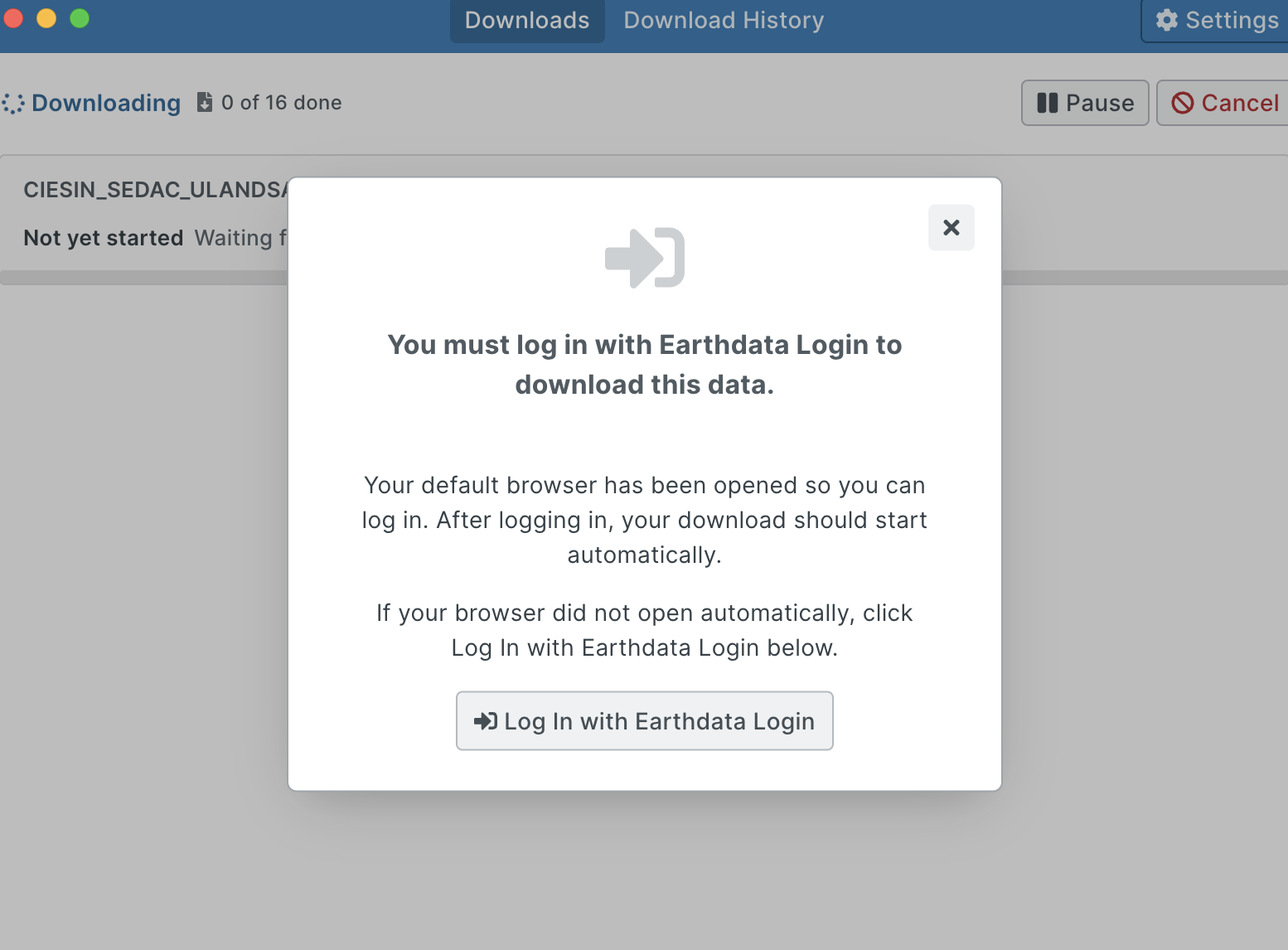The height and width of the screenshot is (950, 1288).
Task: Click the gear icon in Settings
Action: tap(1167, 20)
